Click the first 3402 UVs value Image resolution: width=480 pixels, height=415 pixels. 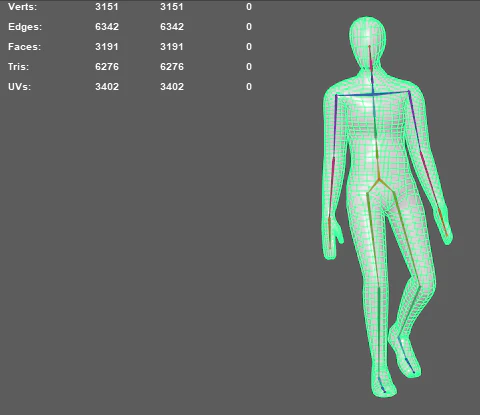tap(107, 87)
